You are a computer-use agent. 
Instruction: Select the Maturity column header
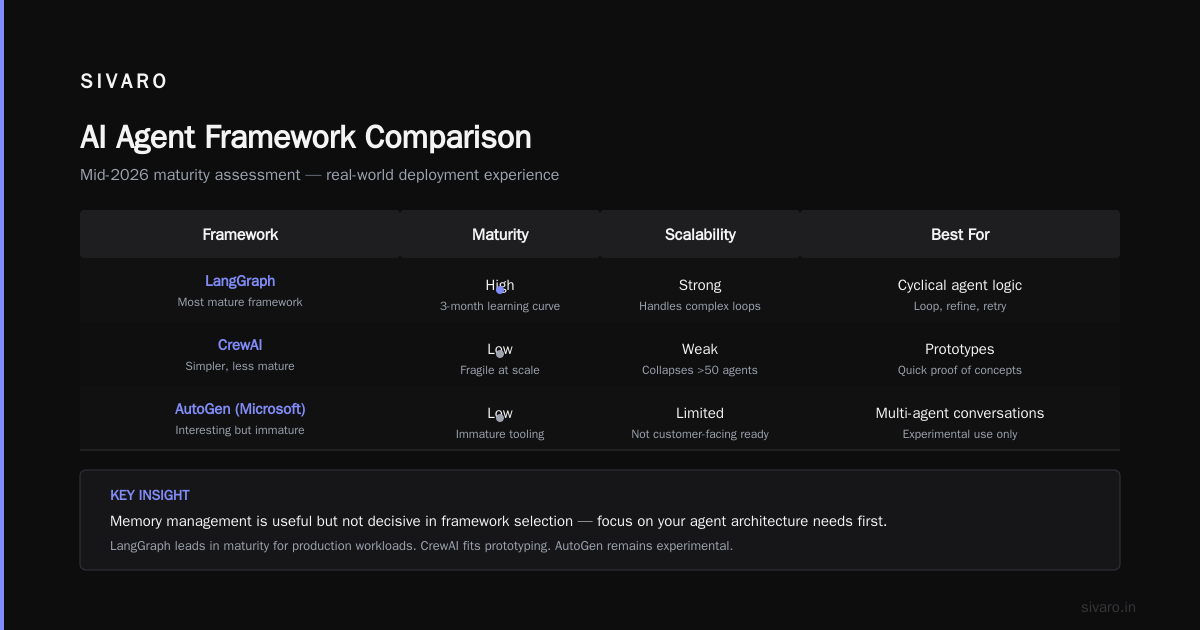(500, 234)
